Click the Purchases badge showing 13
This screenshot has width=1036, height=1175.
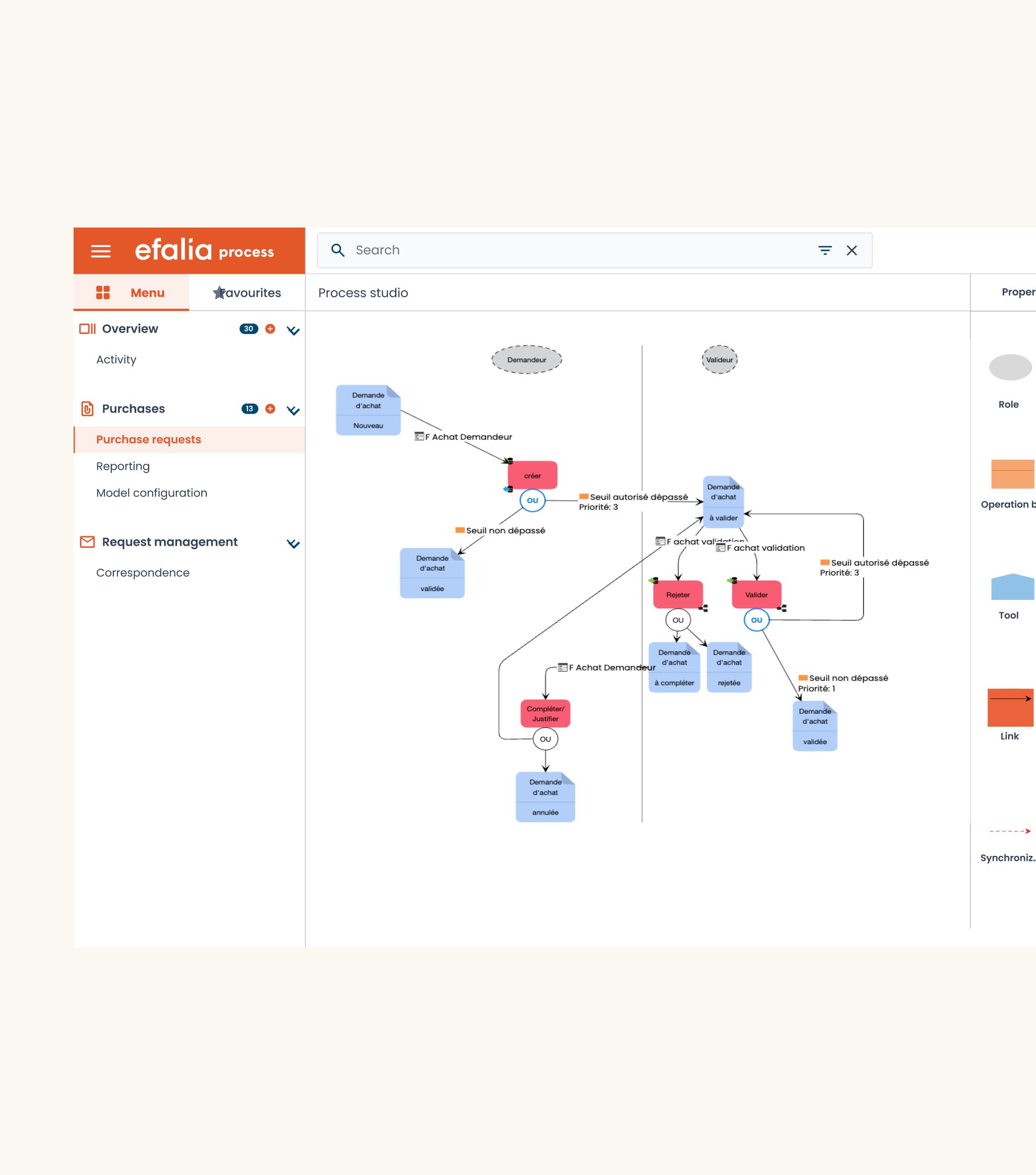[x=250, y=409]
